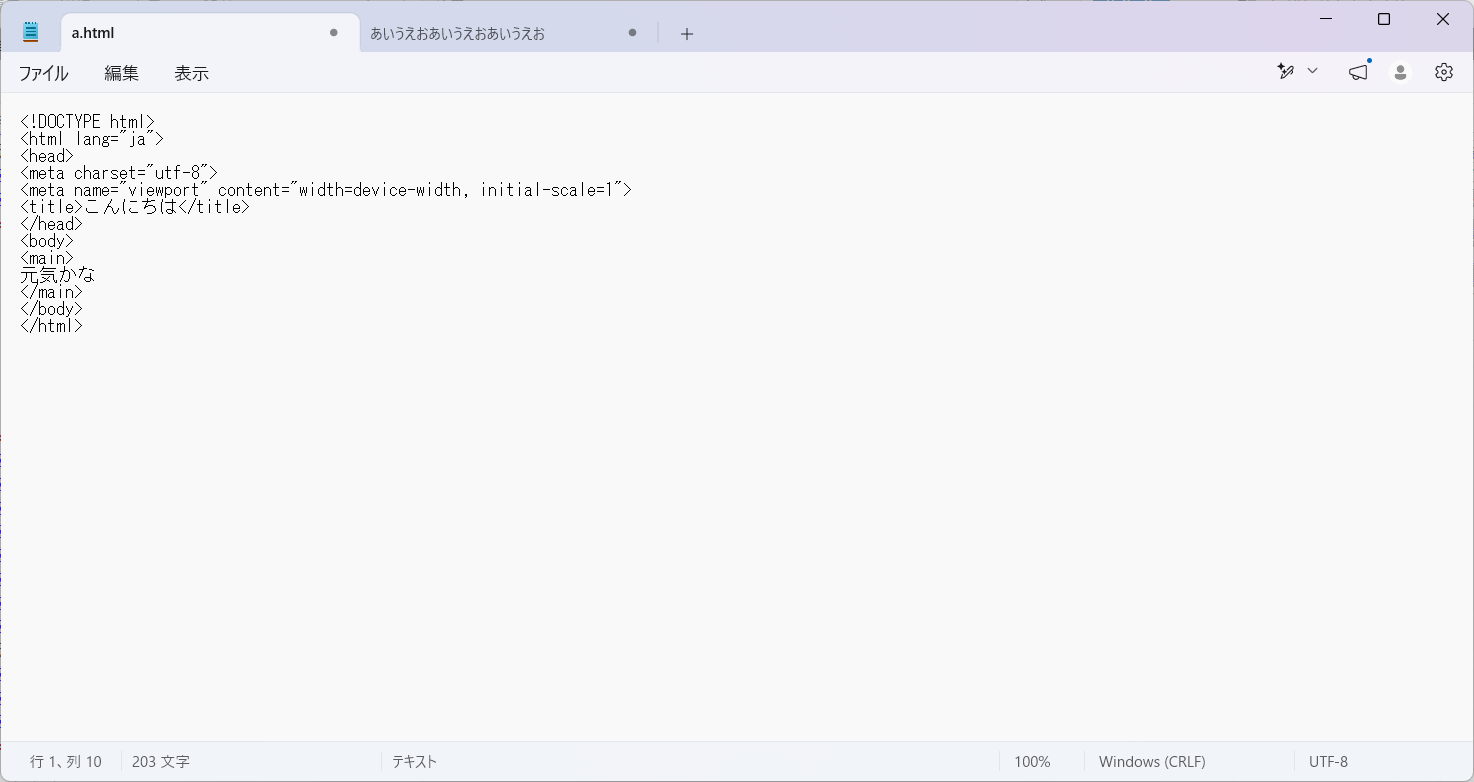Close the あいうえお tab via its dot
The image size is (1474, 782).
point(633,32)
